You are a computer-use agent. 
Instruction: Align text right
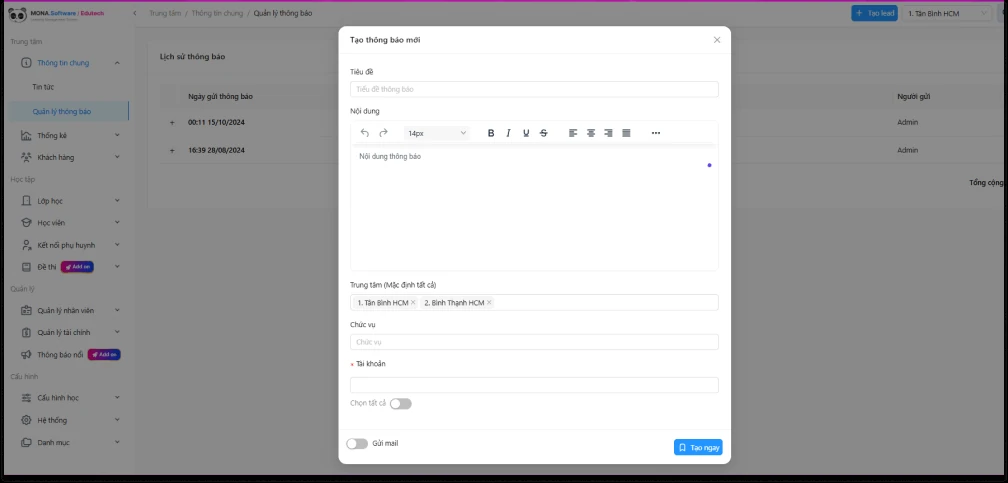pyautogui.click(x=608, y=133)
